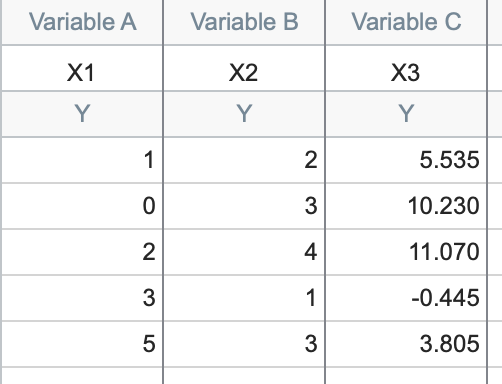Select the cell containing 11.070
502x384 pixels.
[406, 252]
